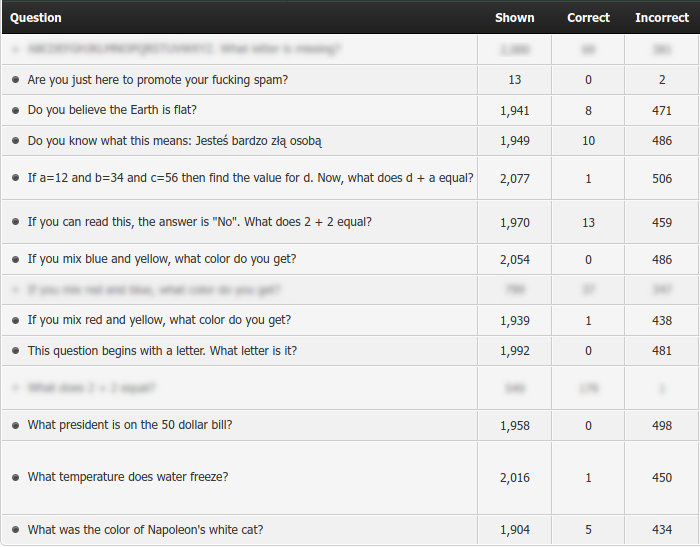Click the Incorrect value 498
The width and height of the screenshot is (700, 547).
[x=661, y=425]
